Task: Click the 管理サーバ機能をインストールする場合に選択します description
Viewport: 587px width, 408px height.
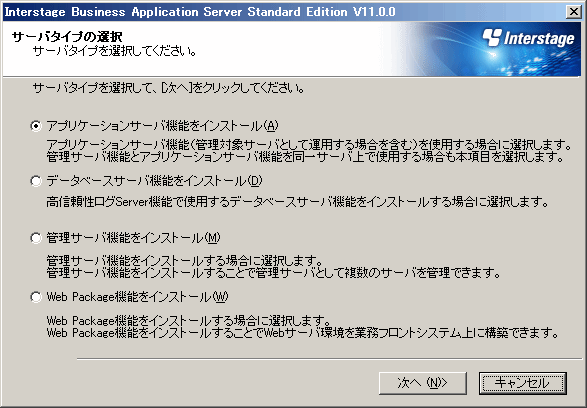Action: [185, 260]
